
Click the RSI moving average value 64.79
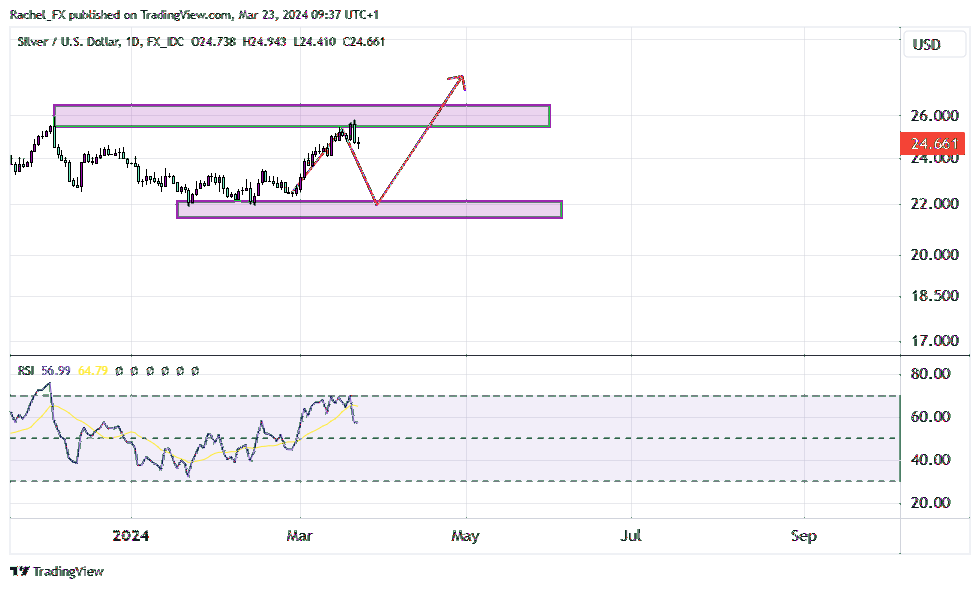[x=92, y=371]
